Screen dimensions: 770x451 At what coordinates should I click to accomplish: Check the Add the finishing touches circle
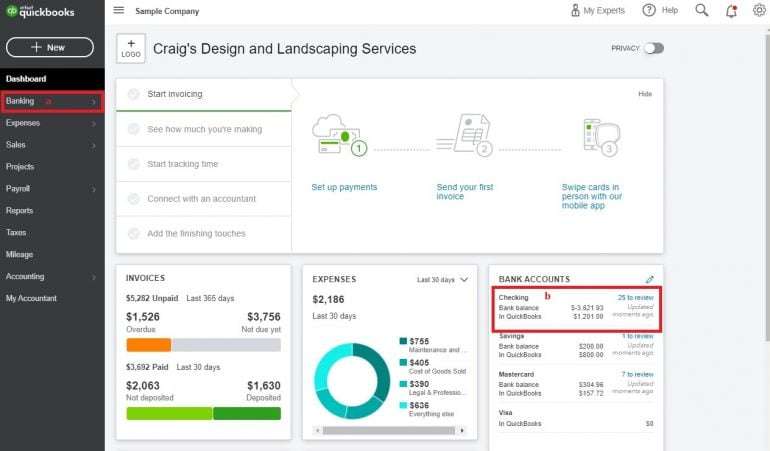click(x=133, y=233)
